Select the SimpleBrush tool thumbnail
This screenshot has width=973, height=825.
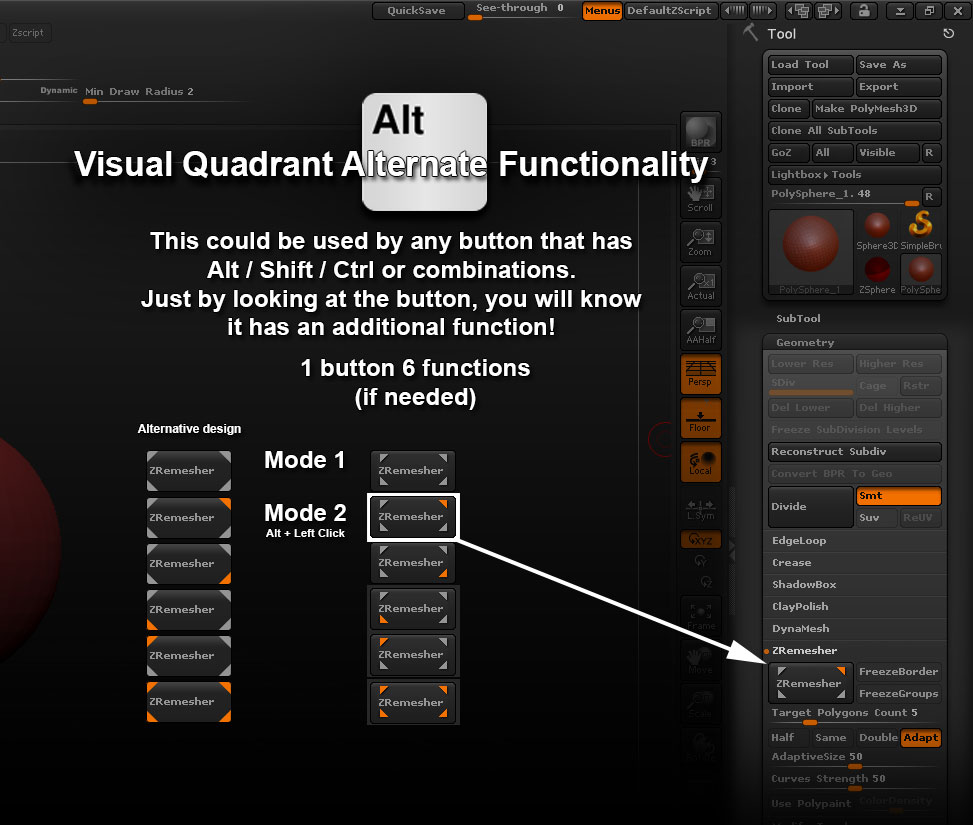click(920, 225)
